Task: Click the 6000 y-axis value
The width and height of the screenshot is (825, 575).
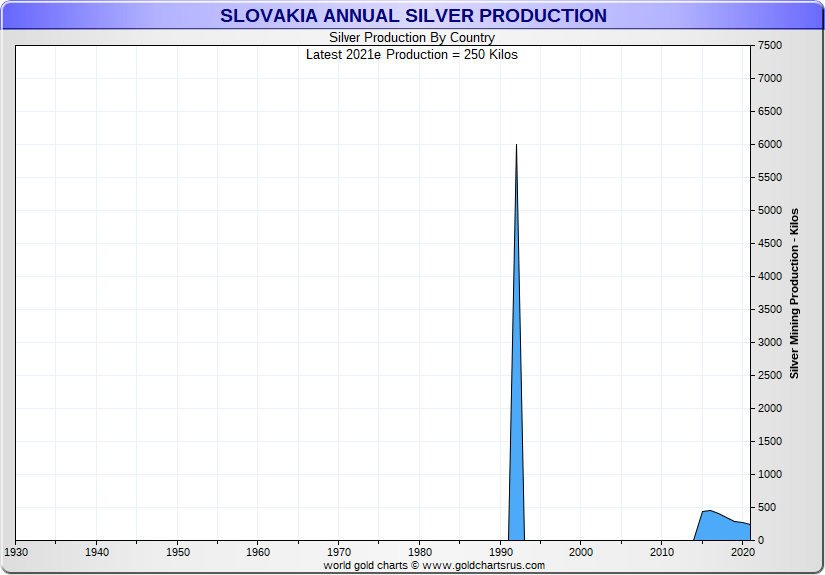Action: 769,145
